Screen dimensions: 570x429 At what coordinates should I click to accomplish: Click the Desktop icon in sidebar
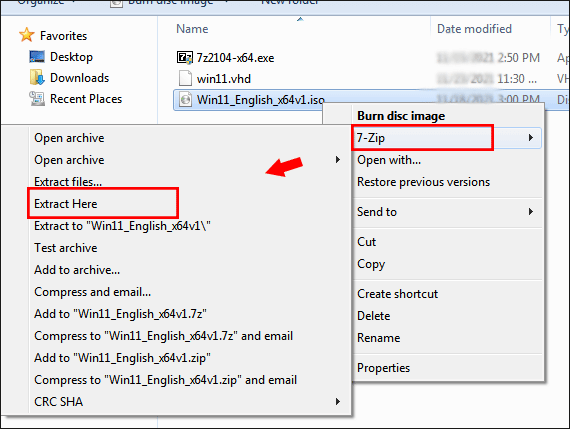pos(37,57)
